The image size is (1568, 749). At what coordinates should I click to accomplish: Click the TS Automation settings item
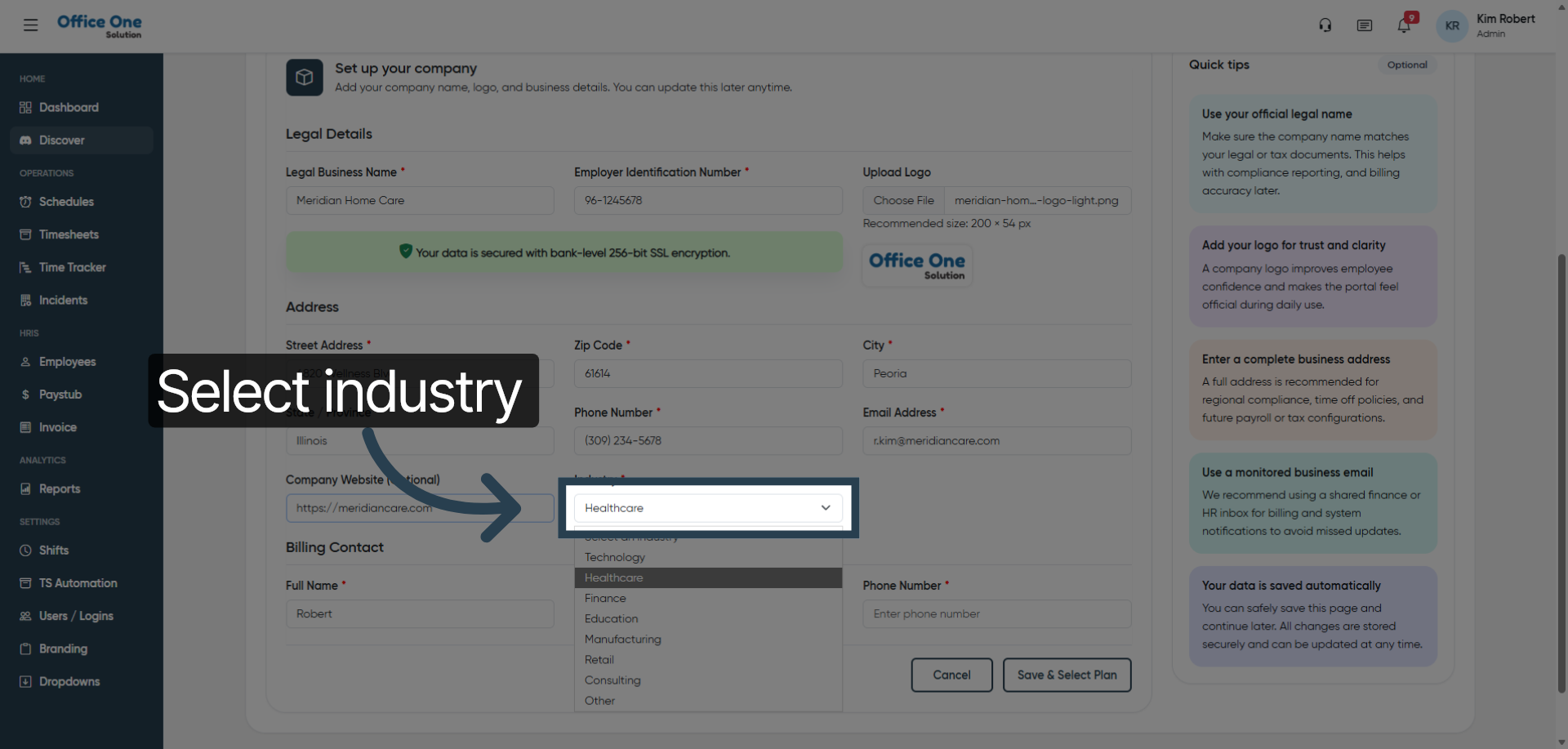click(x=78, y=582)
